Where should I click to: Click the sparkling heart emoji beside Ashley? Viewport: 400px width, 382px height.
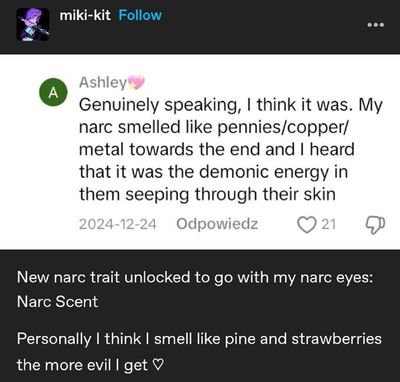pyautogui.click(x=136, y=82)
